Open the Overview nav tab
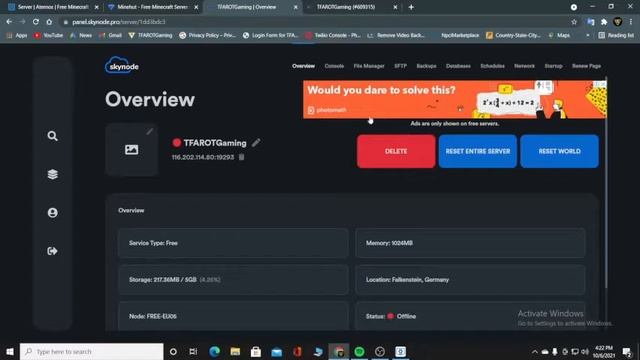This screenshot has height=360, width=640. click(x=303, y=66)
